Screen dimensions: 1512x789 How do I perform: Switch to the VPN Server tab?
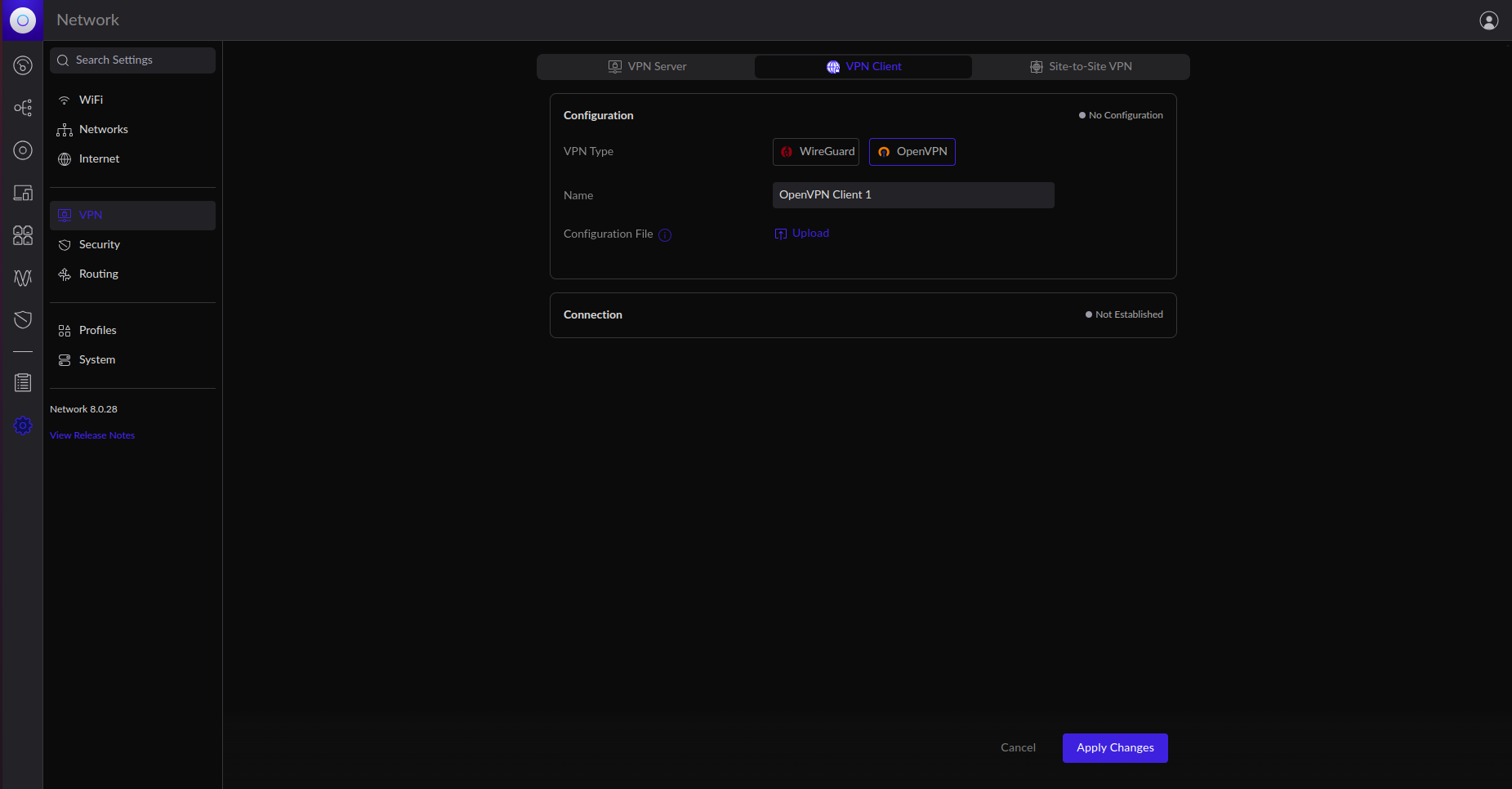point(647,67)
